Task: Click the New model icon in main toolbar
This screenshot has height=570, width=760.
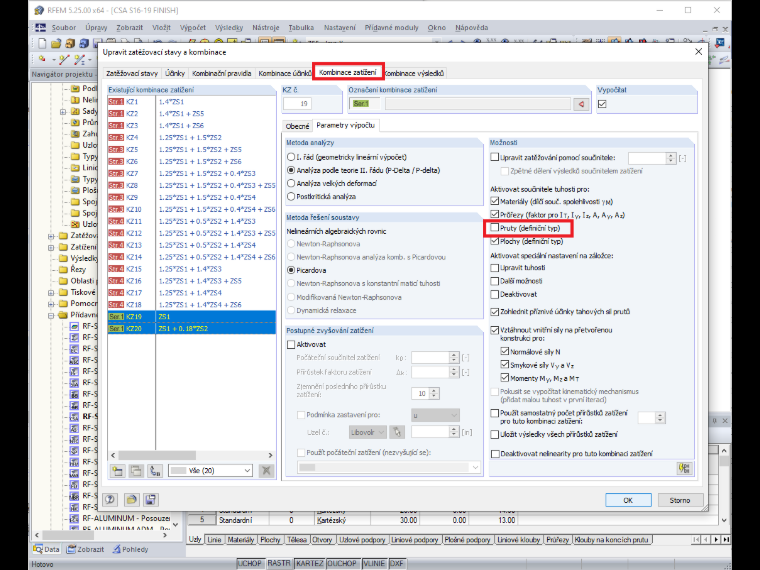Action: 42,44
